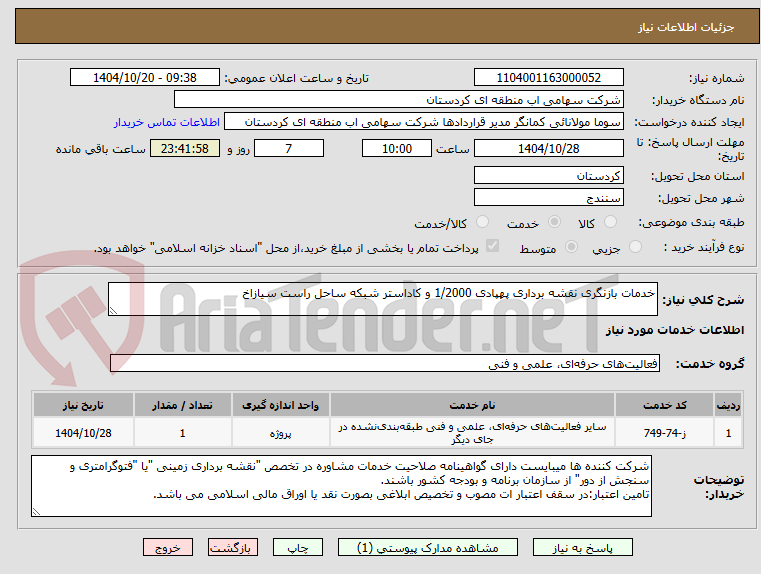The width and height of the screenshot is (761, 574).
Task: Select the جزیی purchase type radio
Action: (635, 247)
